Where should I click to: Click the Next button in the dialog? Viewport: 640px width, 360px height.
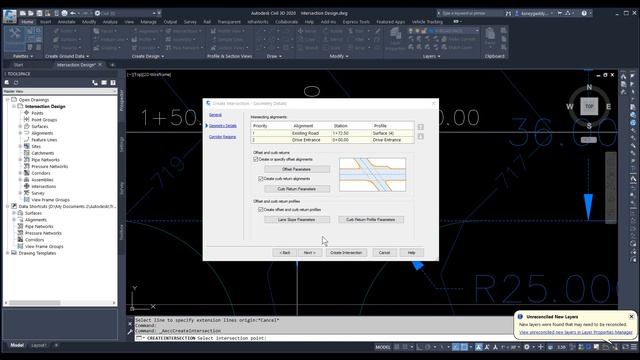[x=309, y=253]
